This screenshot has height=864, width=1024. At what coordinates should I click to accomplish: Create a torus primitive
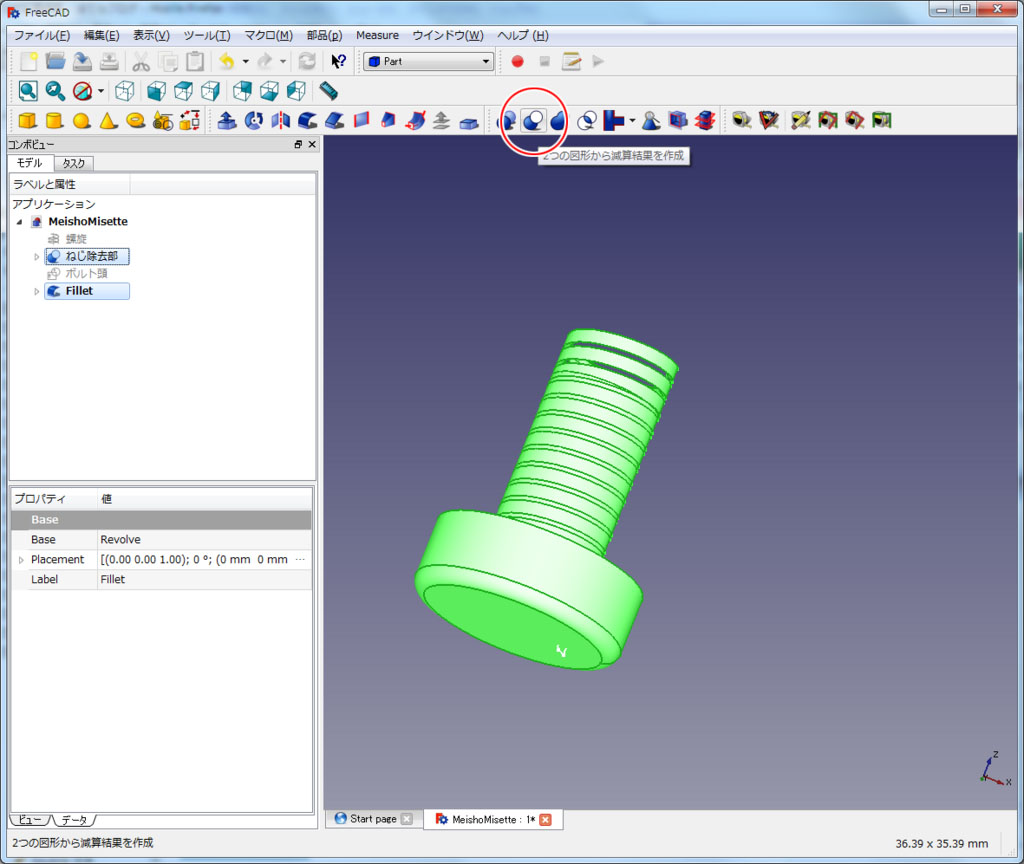tap(135, 120)
